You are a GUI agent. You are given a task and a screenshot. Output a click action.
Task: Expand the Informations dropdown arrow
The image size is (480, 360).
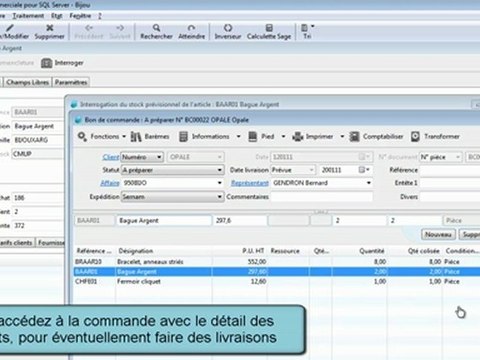(238, 137)
